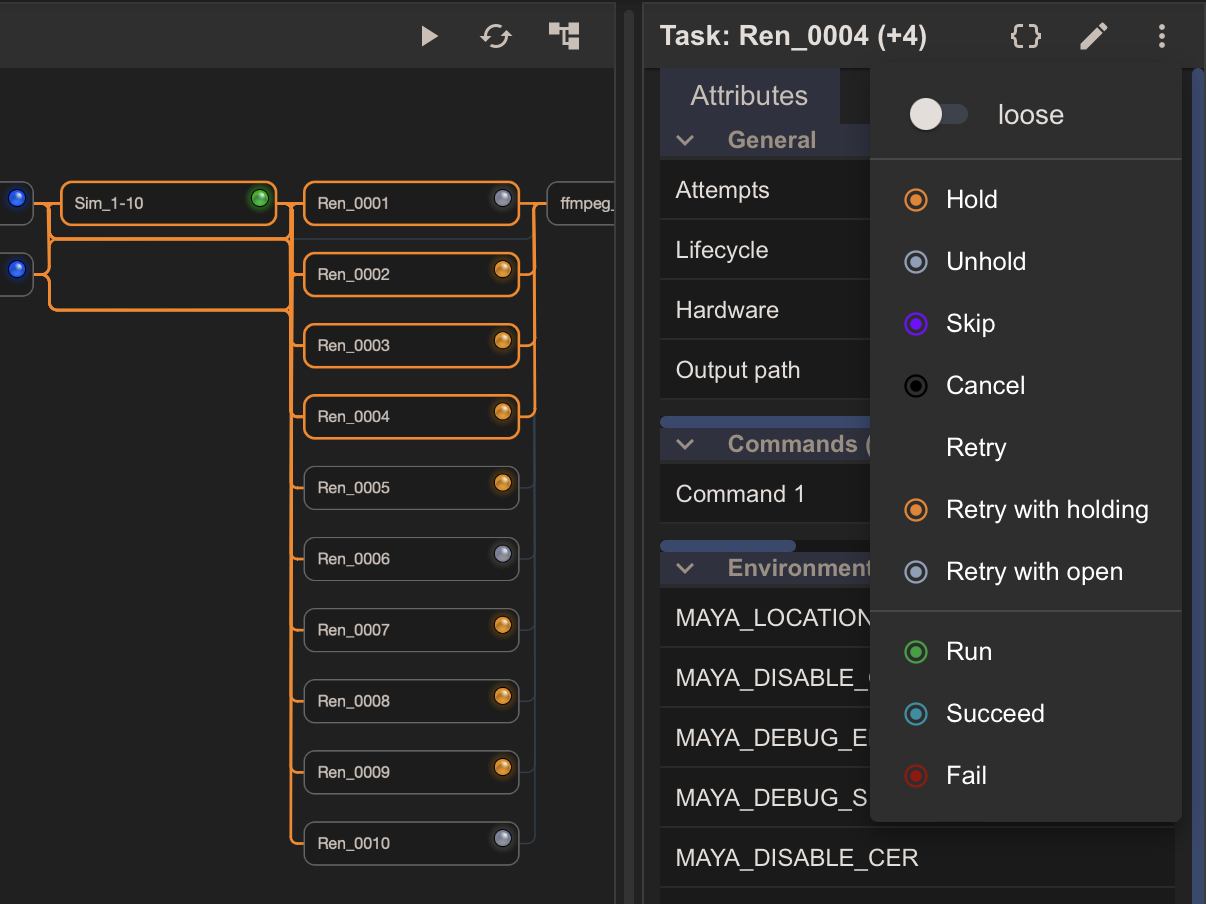Click the green Run status icon
This screenshot has height=904, width=1206.
point(916,652)
